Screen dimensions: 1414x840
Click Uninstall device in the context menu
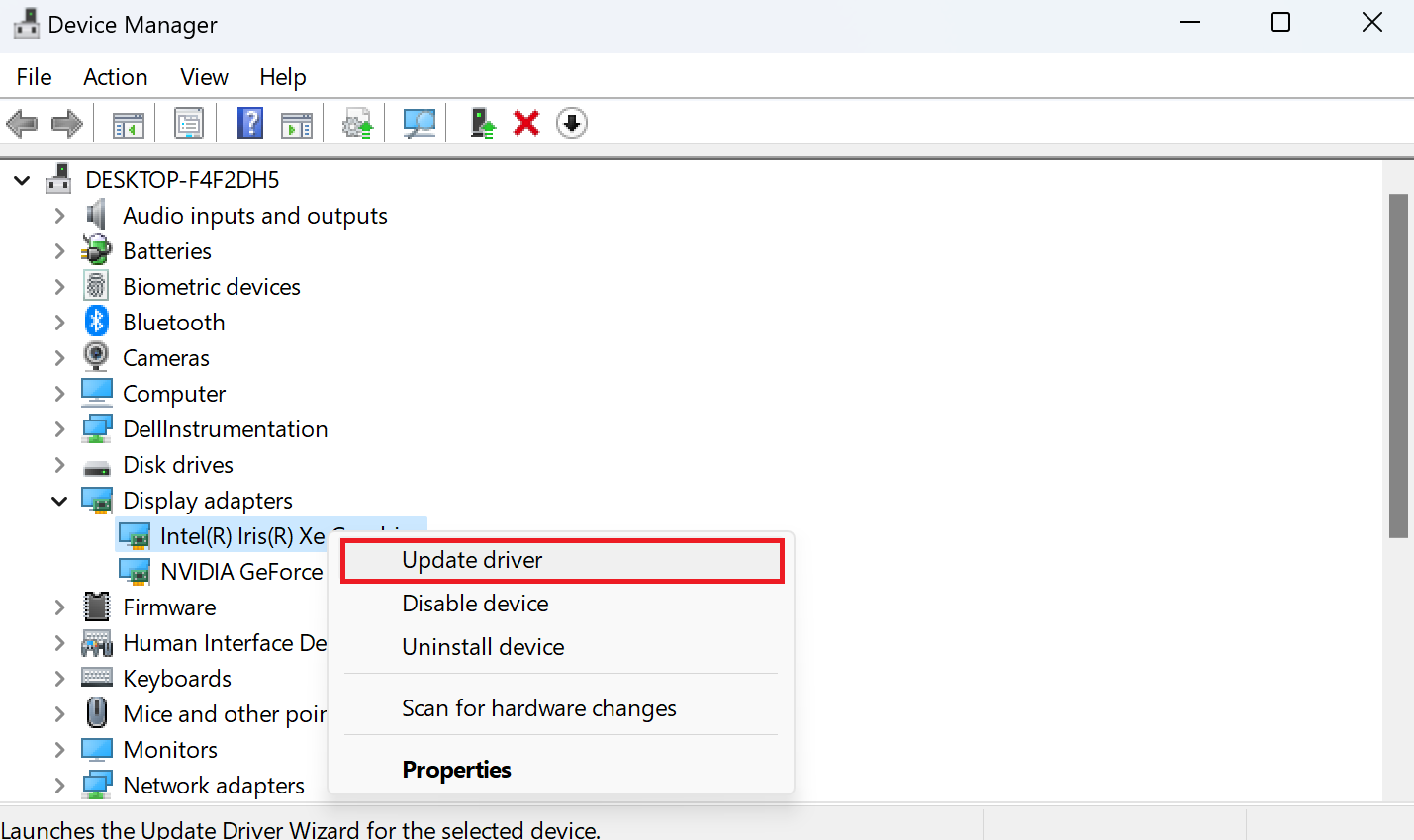[x=483, y=646]
